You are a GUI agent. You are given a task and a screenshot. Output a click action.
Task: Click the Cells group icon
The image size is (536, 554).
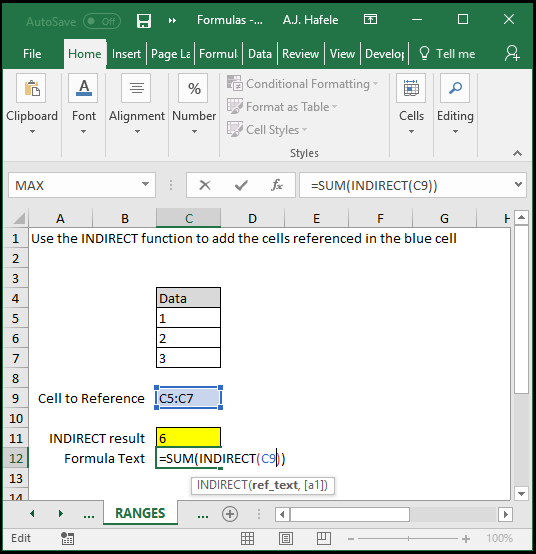tap(411, 88)
